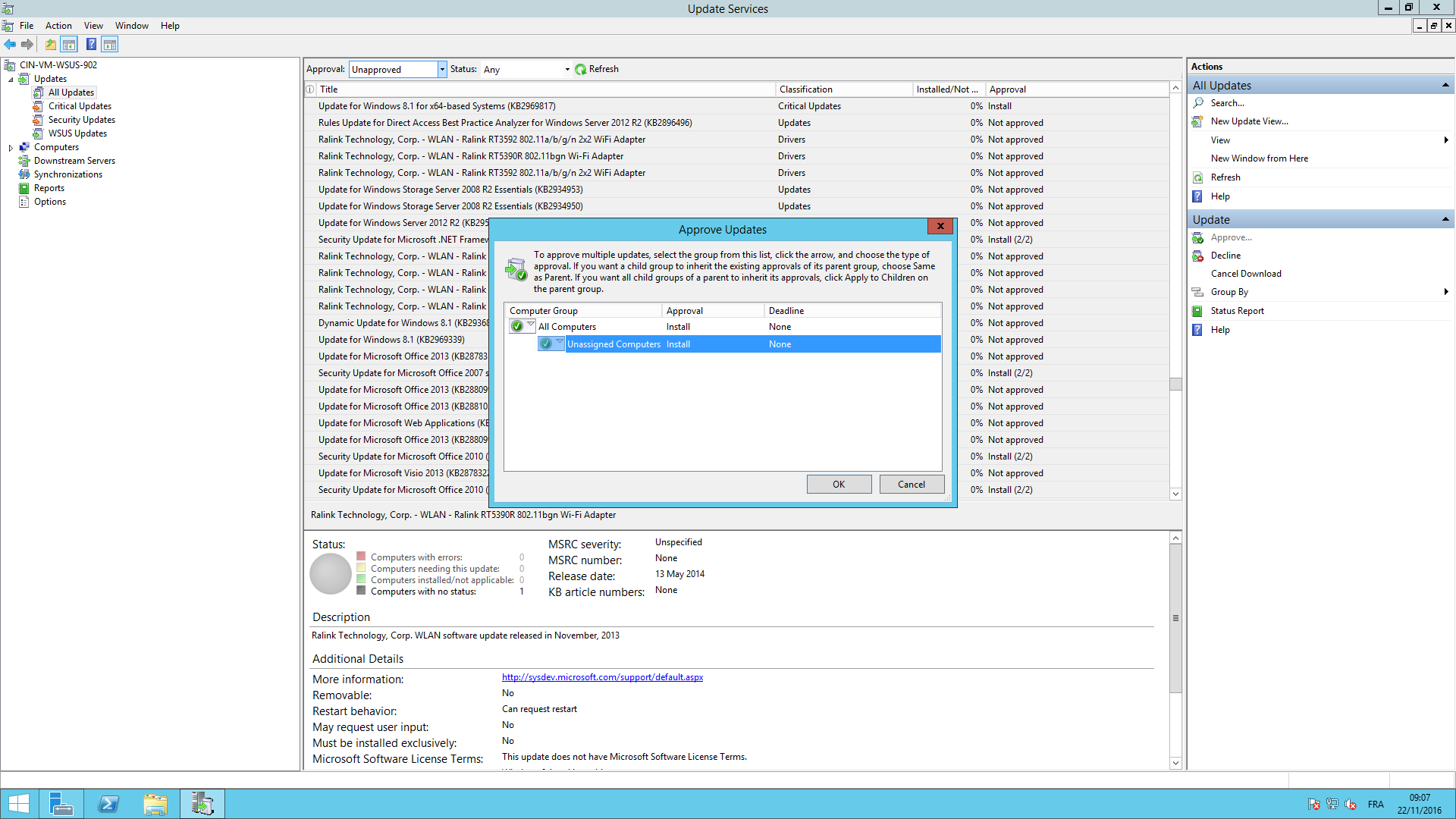Click Cancel in Approve Updates dialog
Screen dimensions: 1456x819
click(x=912, y=485)
